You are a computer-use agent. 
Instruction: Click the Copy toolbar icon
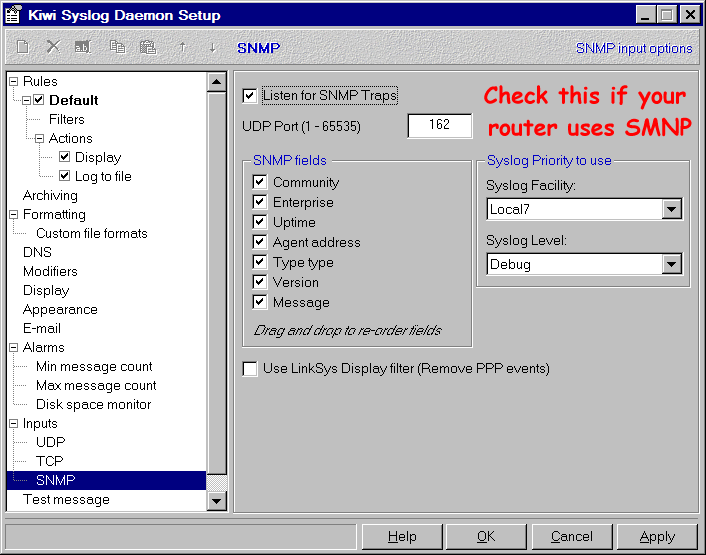click(118, 47)
